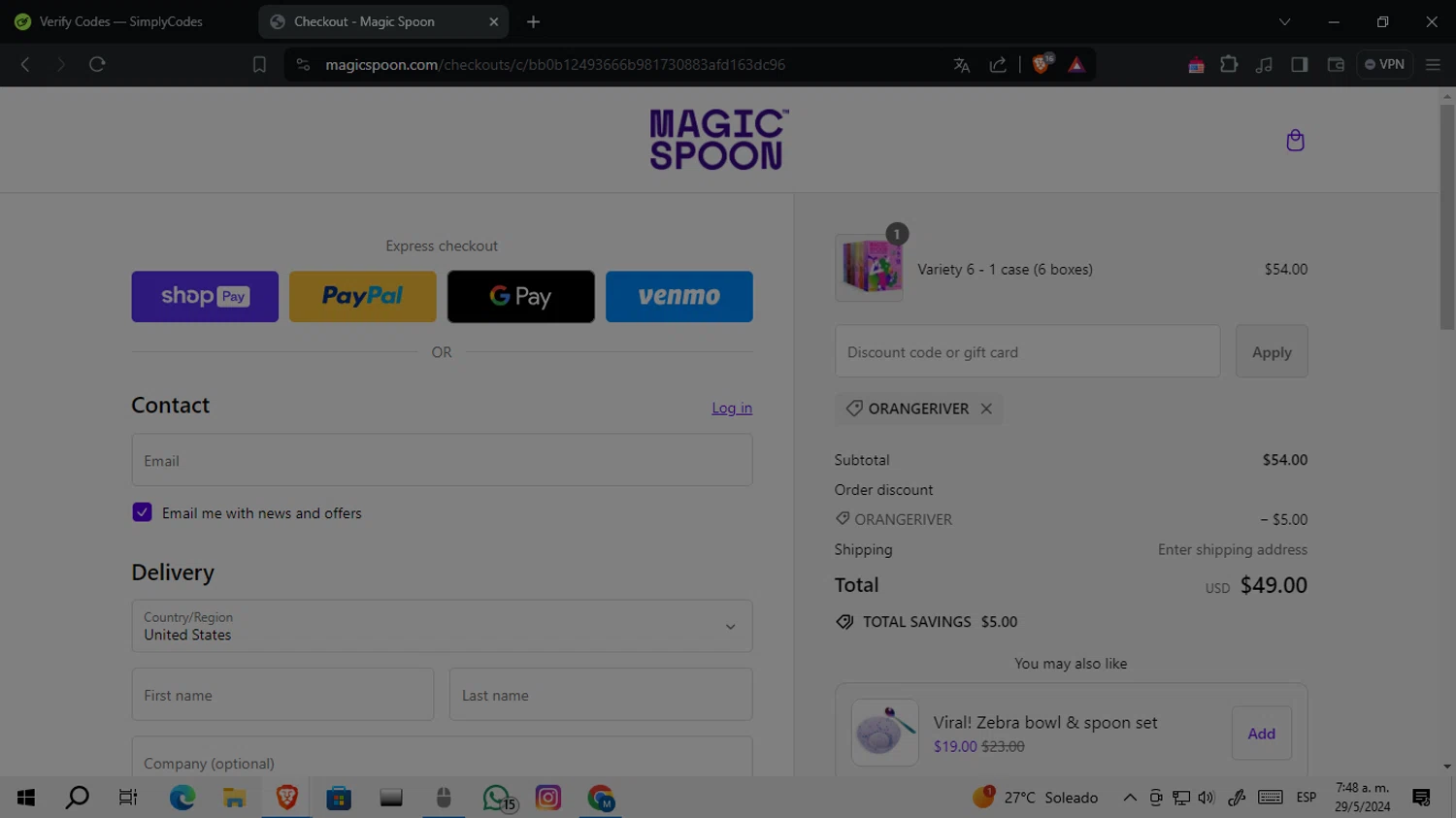
Task: Open the translate page icon
Action: point(961,64)
